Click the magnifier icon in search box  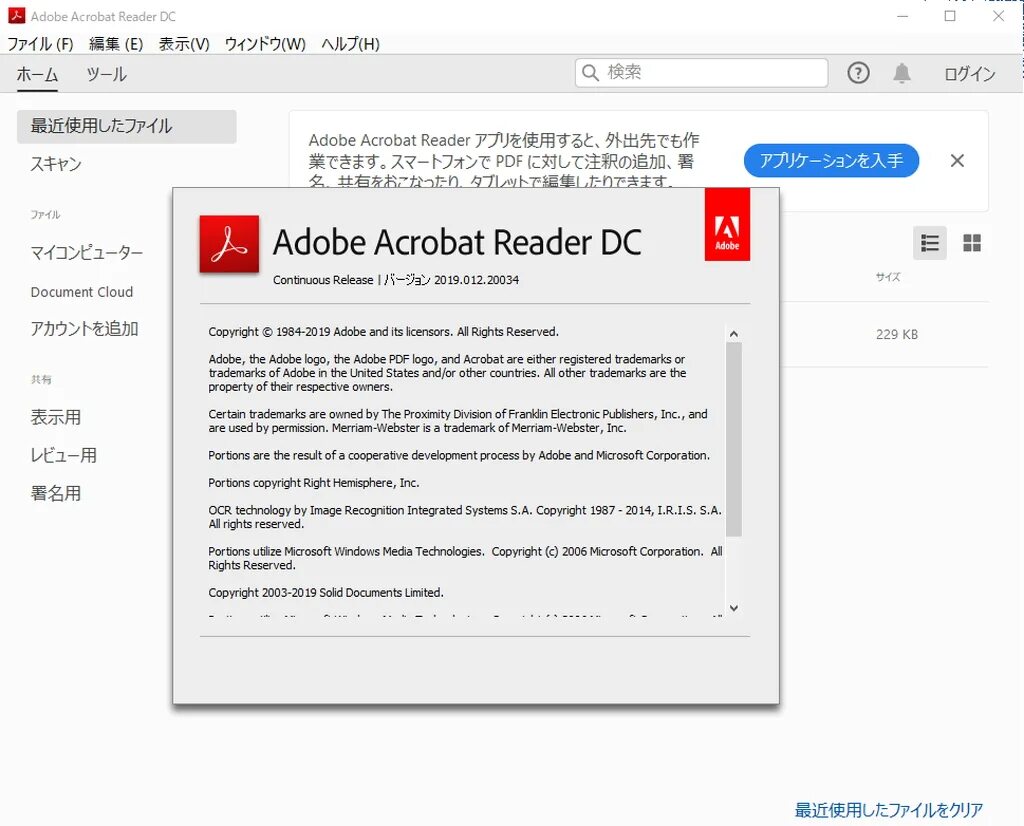click(x=590, y=72)
